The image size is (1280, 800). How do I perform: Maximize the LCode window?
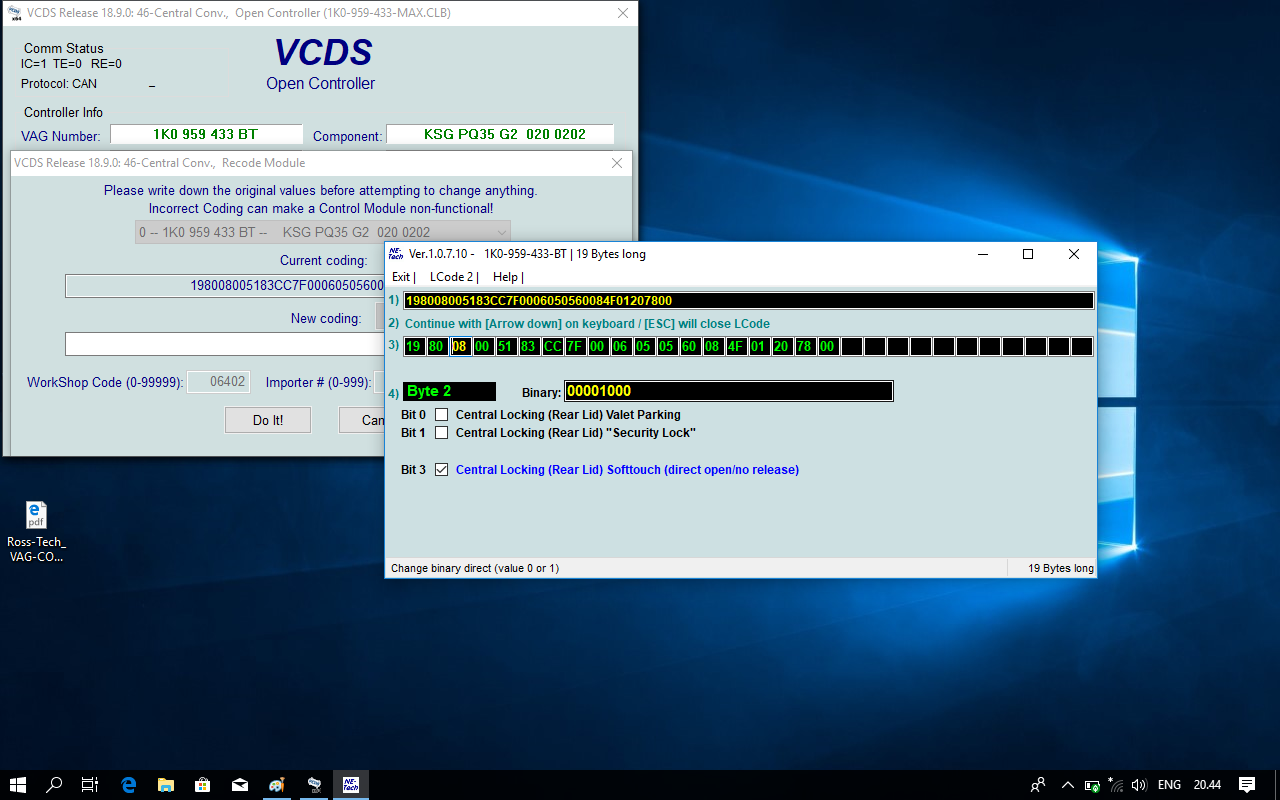coord(1027,254)
